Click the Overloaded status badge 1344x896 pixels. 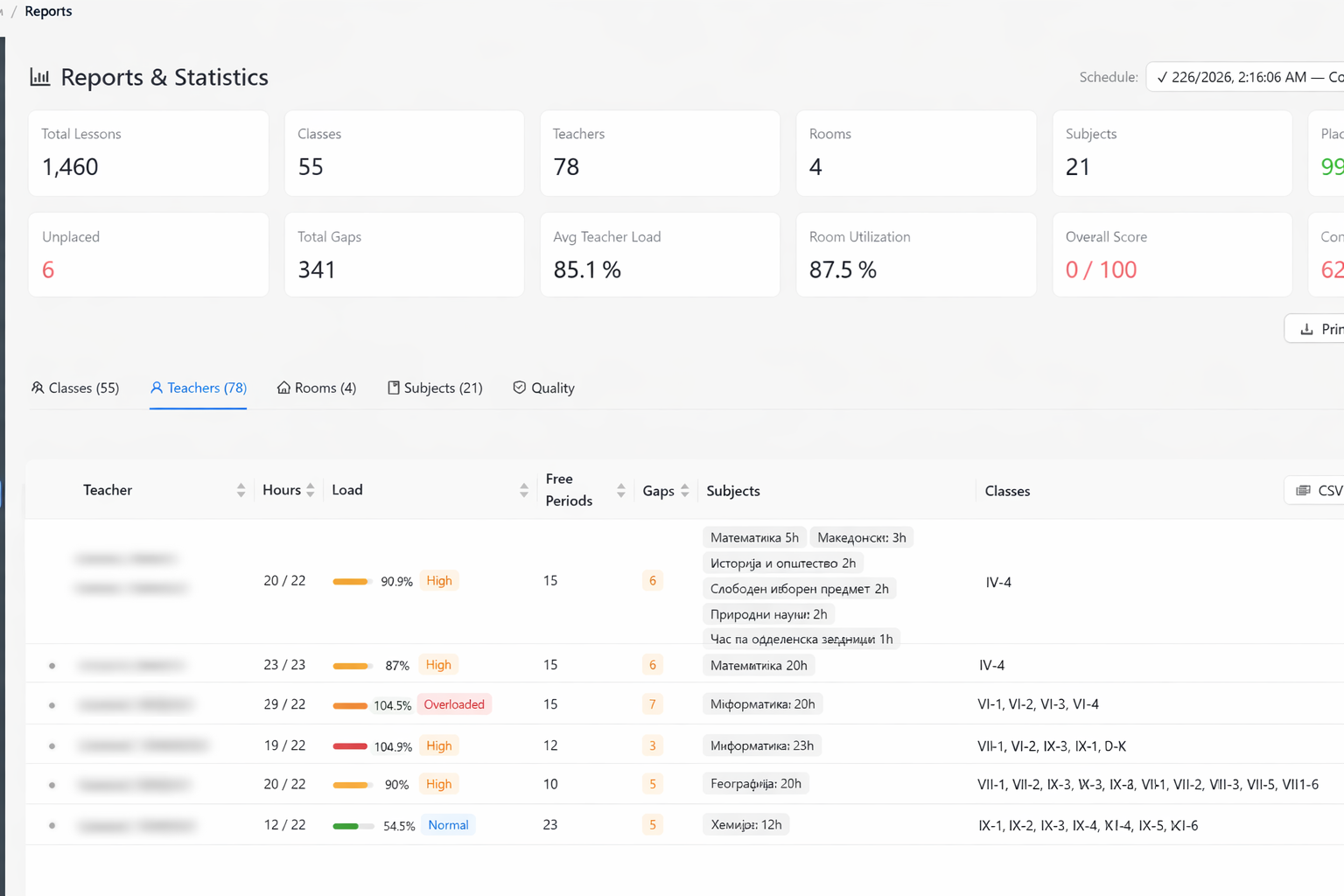[454, 704]
